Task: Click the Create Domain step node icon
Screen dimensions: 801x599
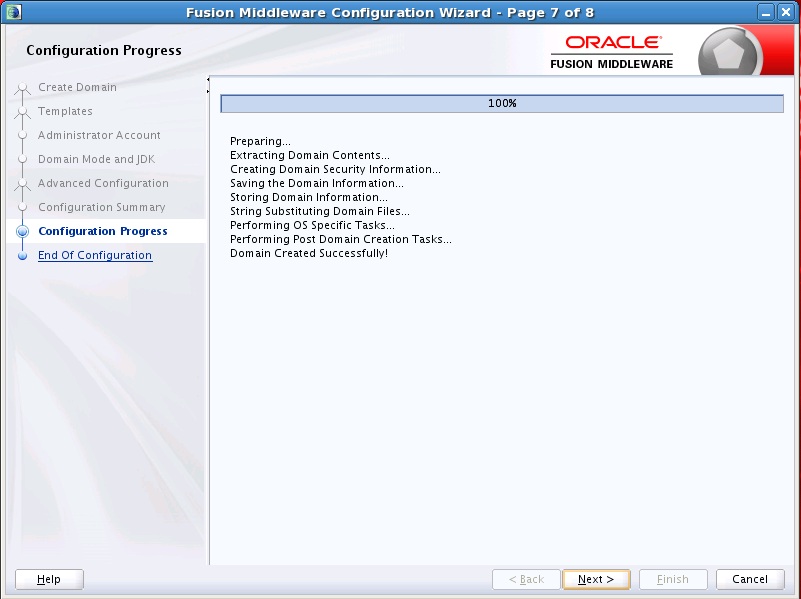Action: pos(22,88)
